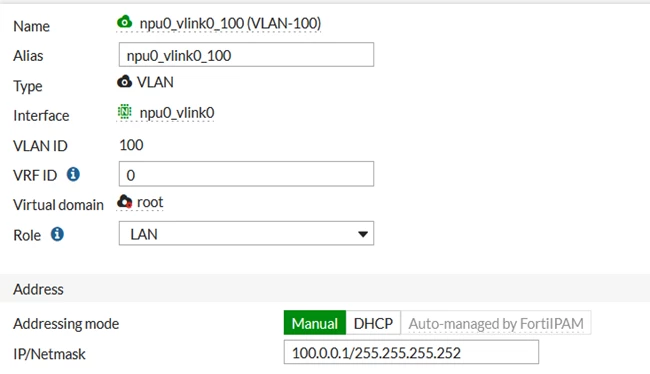650x374 pixels.
Task: Click the black VLAN type icon
Action: pyautogui.click(x=124, y=81)
